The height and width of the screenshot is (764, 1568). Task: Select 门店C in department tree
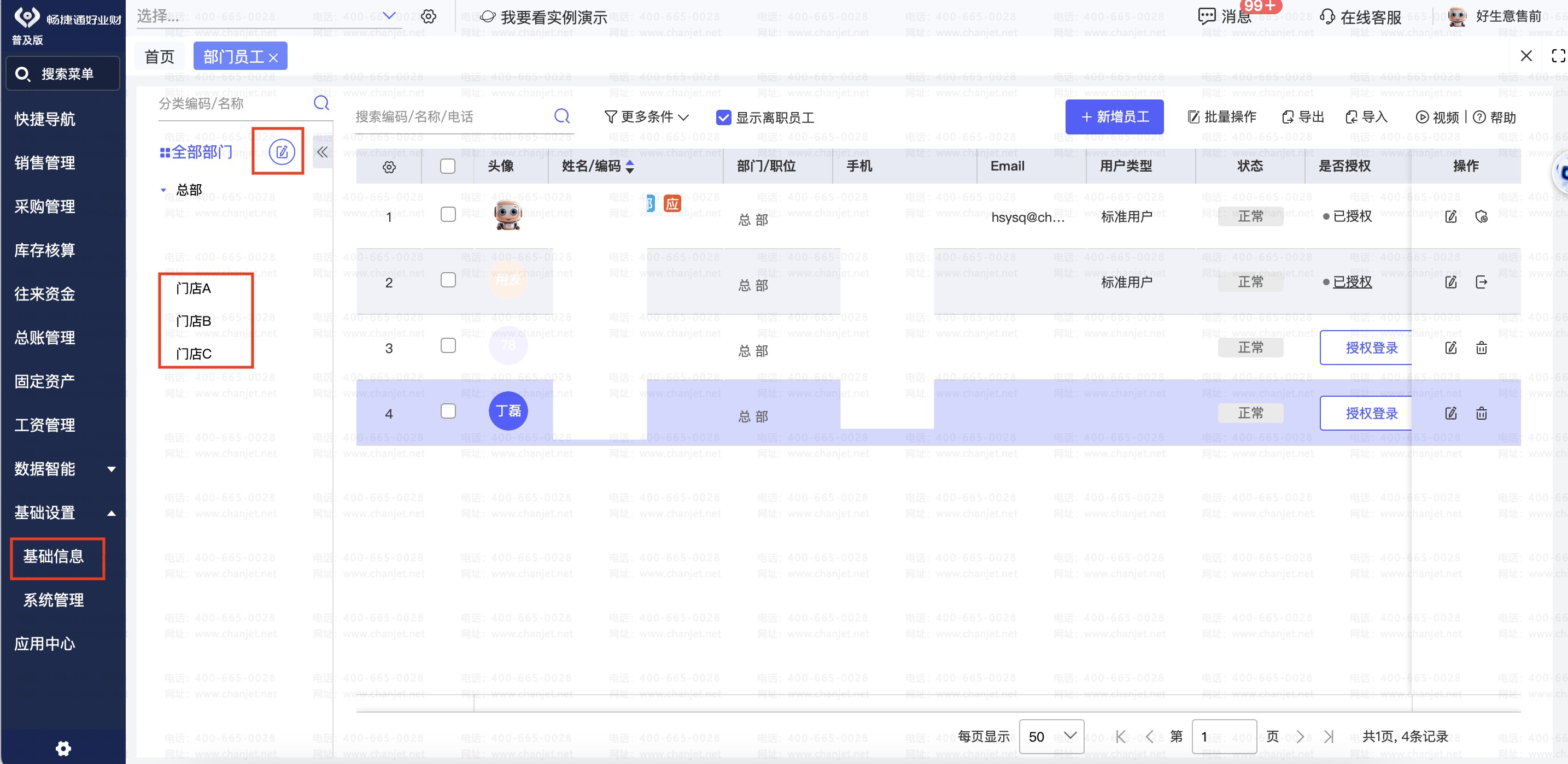point(194,354)
